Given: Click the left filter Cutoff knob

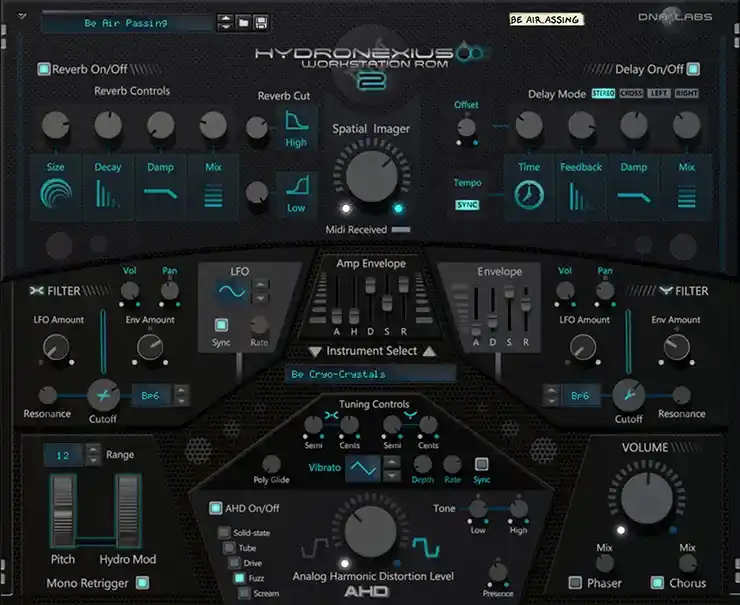Looking at the screenshot, I should pos(103,395).
